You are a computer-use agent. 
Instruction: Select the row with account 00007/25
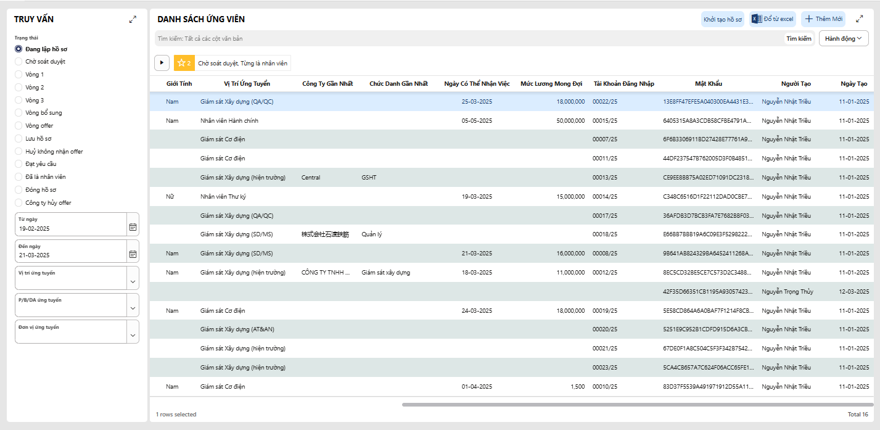(514, 139)
